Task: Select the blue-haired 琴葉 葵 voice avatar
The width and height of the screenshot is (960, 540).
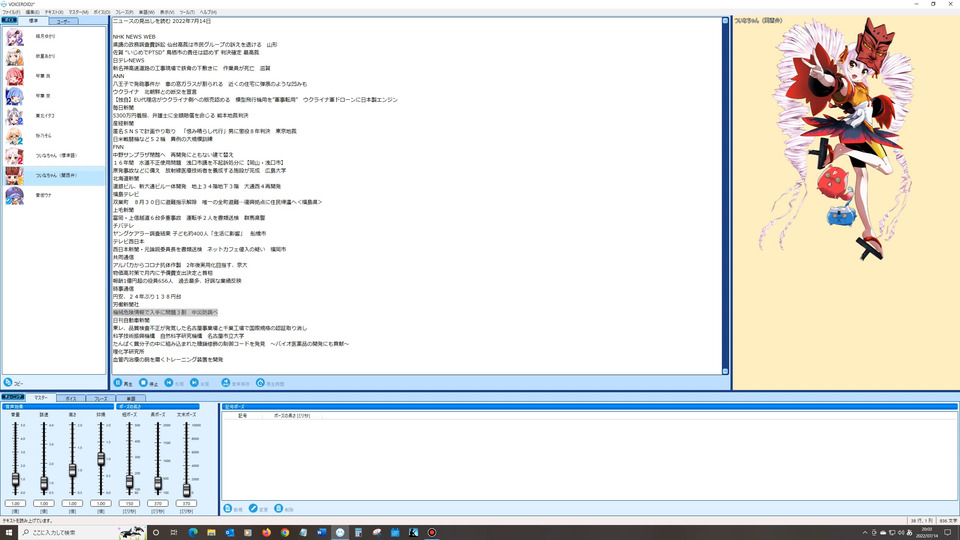Action: 14,96
